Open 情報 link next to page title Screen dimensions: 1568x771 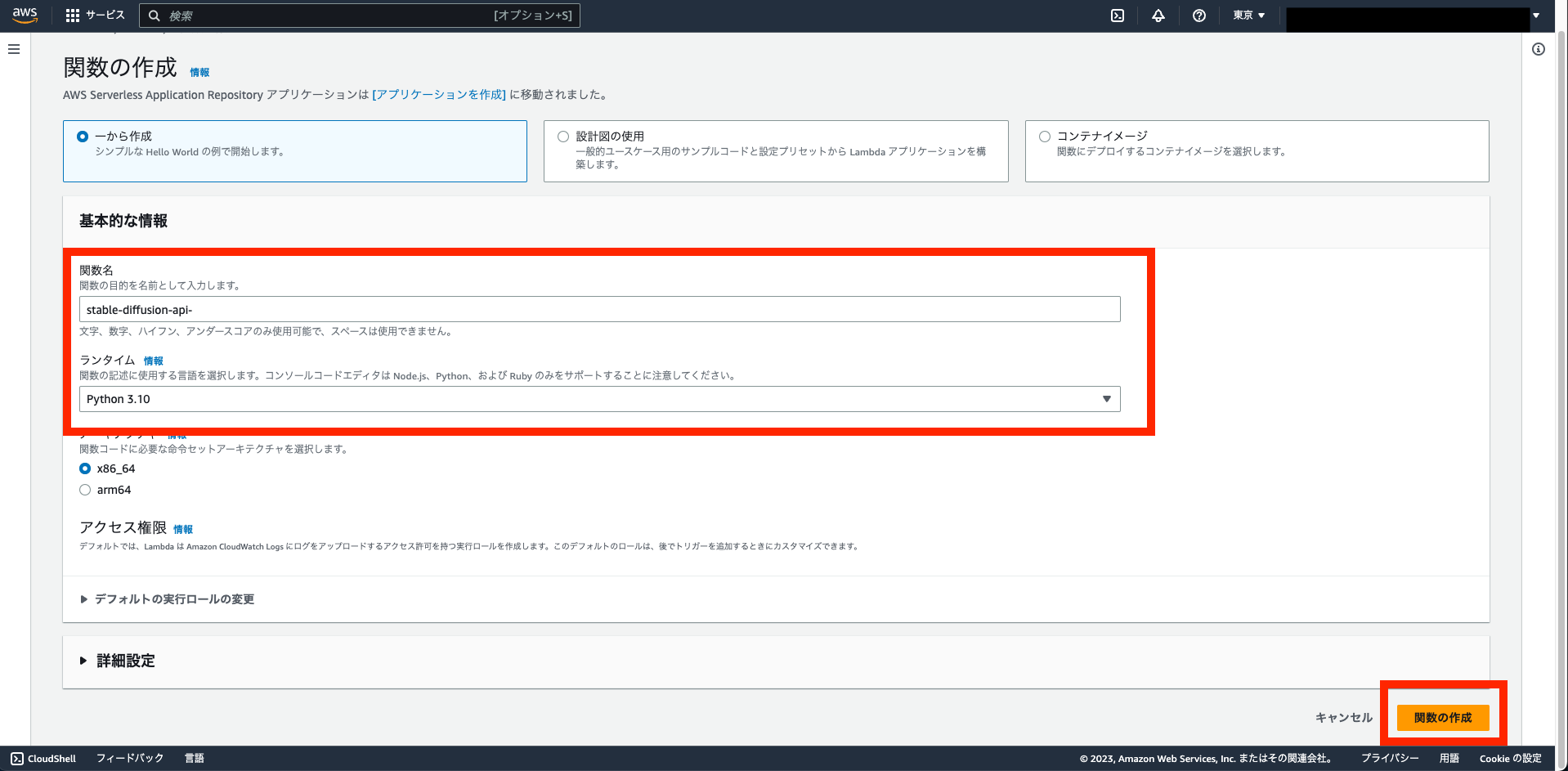pyautogui.click(x=199, y=72)
